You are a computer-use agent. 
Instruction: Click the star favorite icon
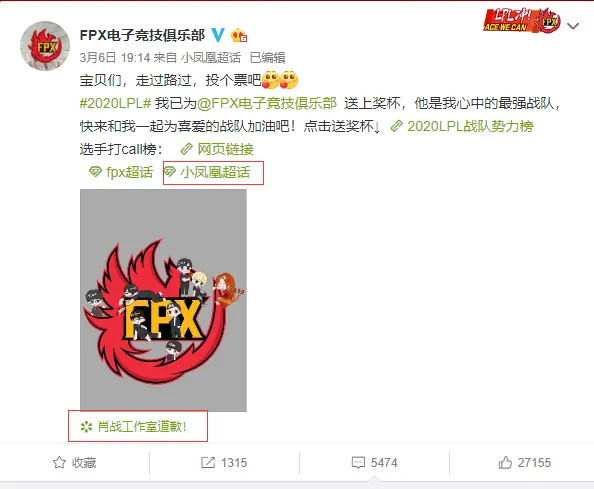click(x=59, y=462)
